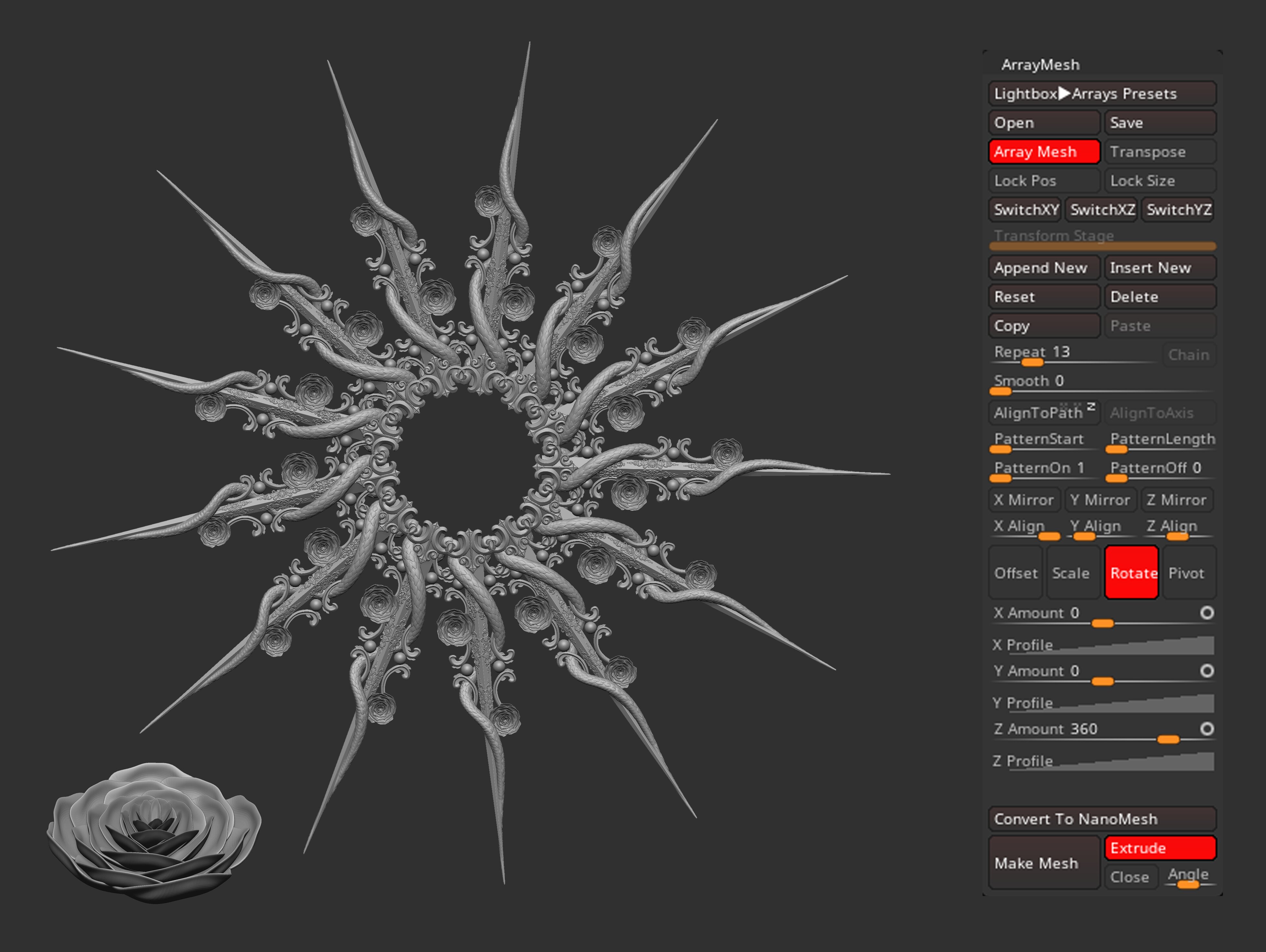Click SwitchXY button
Screen dimensions: 1266x952
tap(1025, 209)
